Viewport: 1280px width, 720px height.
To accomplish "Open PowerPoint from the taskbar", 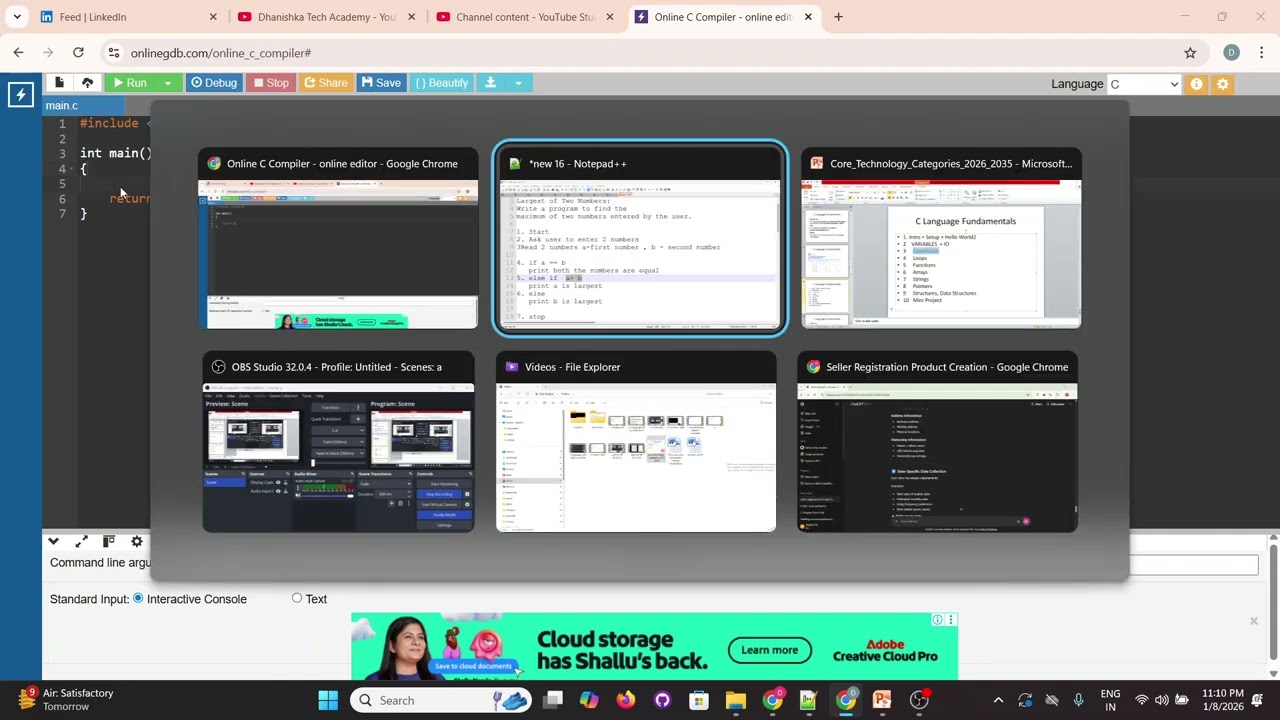I will pyautogui.click(x=882, y=700).
